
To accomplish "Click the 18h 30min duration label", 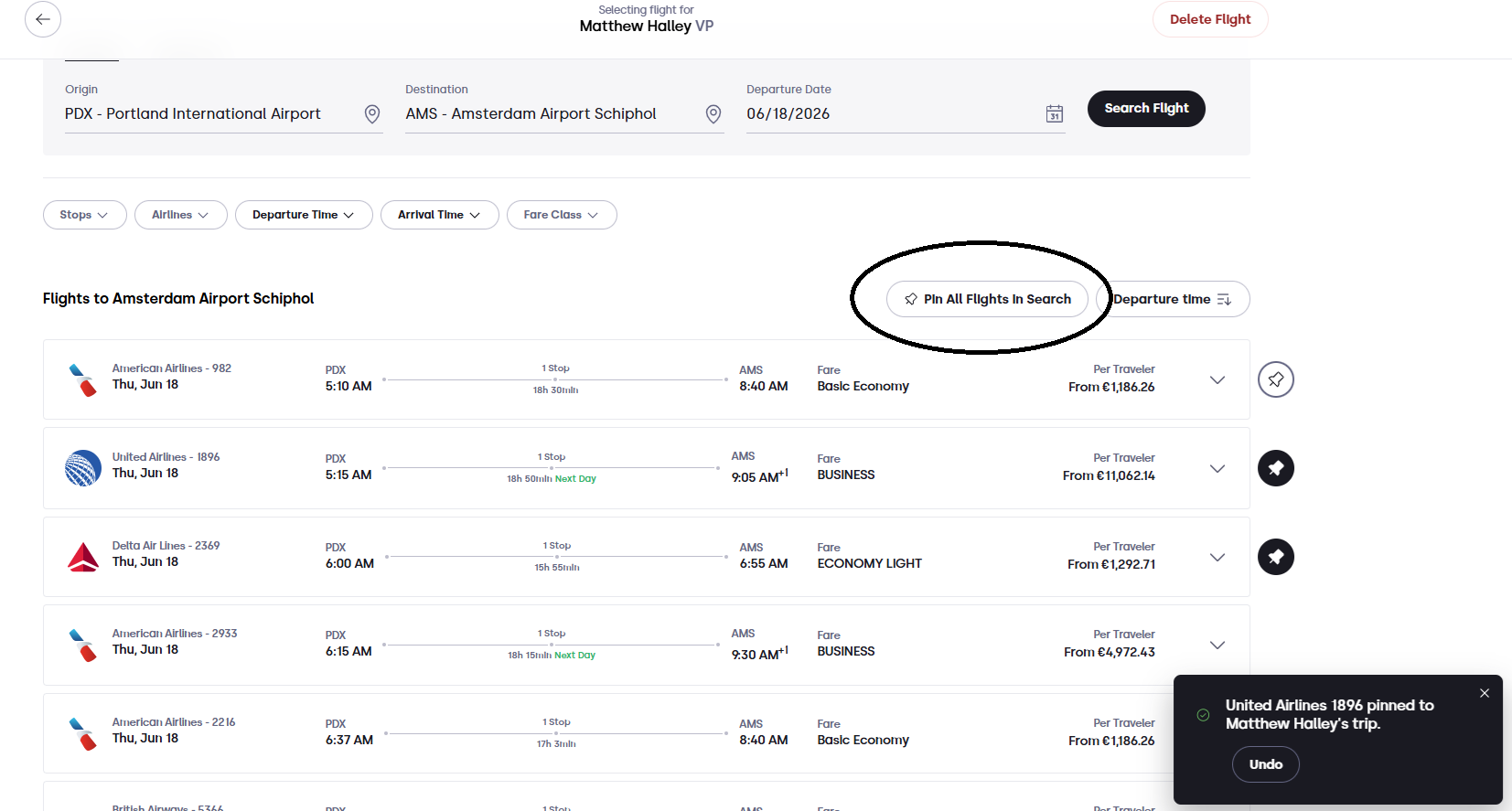I will 556,390.
